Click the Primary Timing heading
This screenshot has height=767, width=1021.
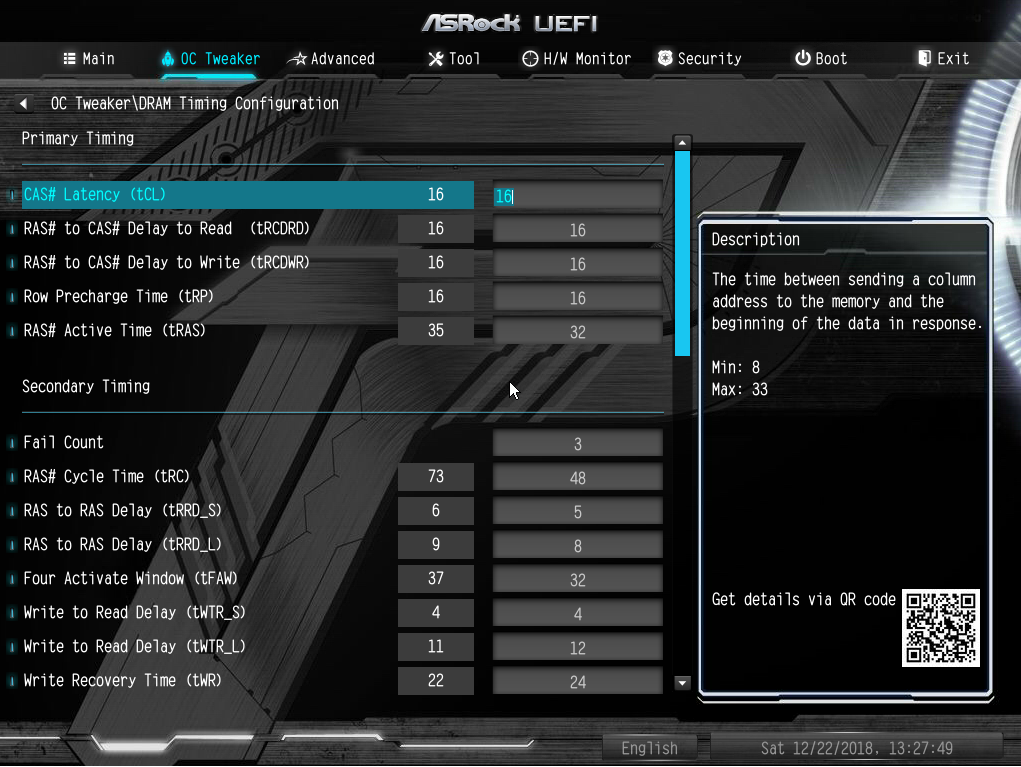(77, 138)
